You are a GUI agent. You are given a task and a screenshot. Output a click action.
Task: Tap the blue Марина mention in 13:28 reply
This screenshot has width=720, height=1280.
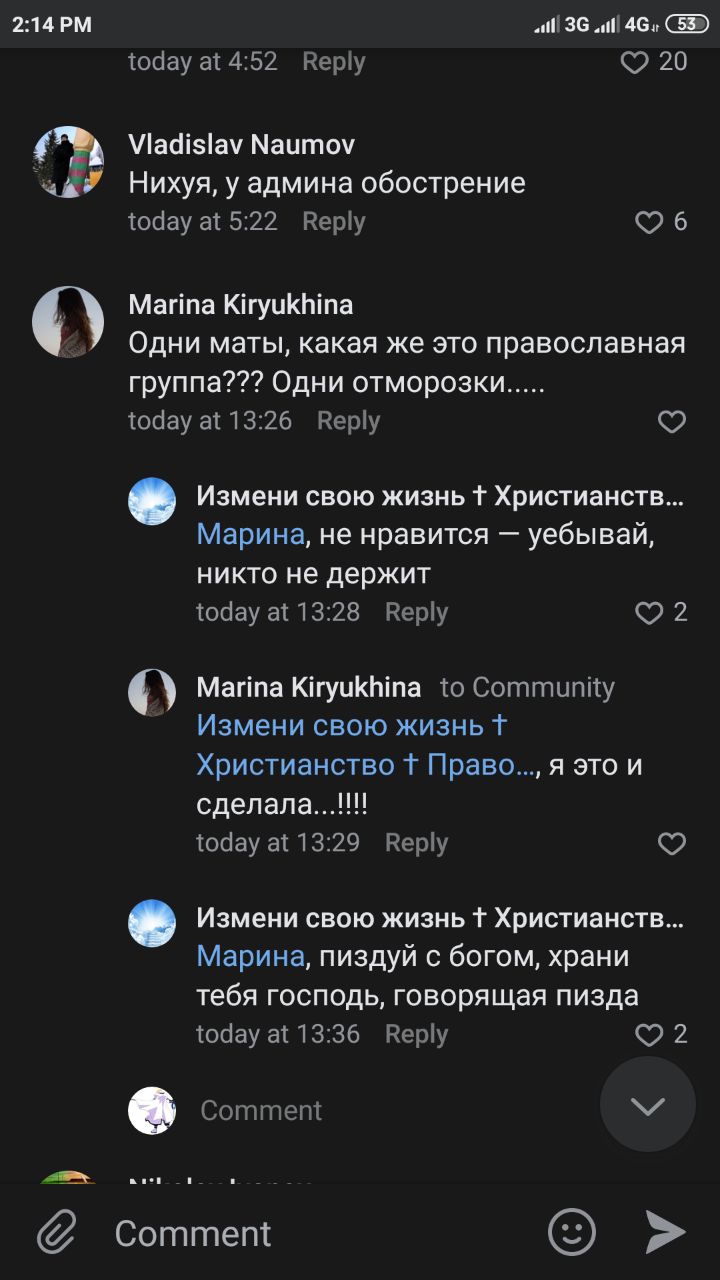(250, 534)
